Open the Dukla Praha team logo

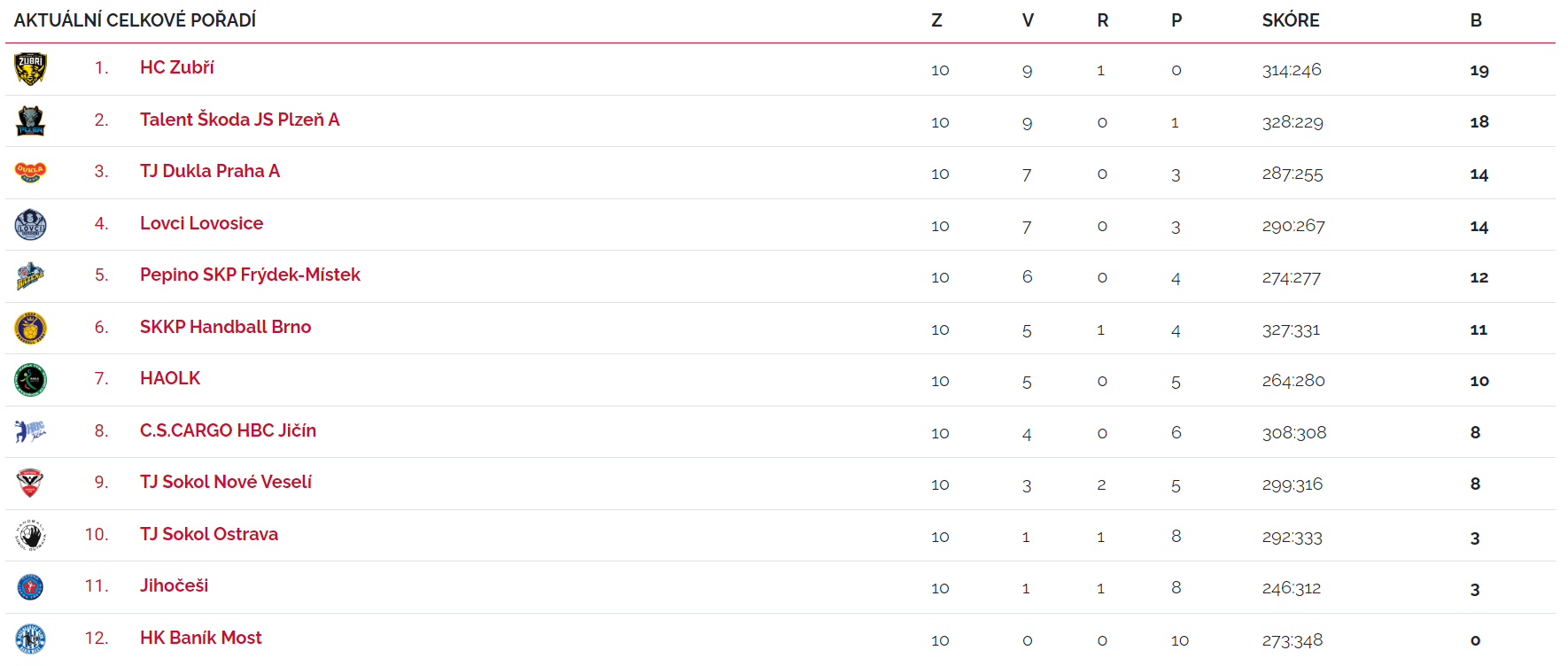[30, 172]
